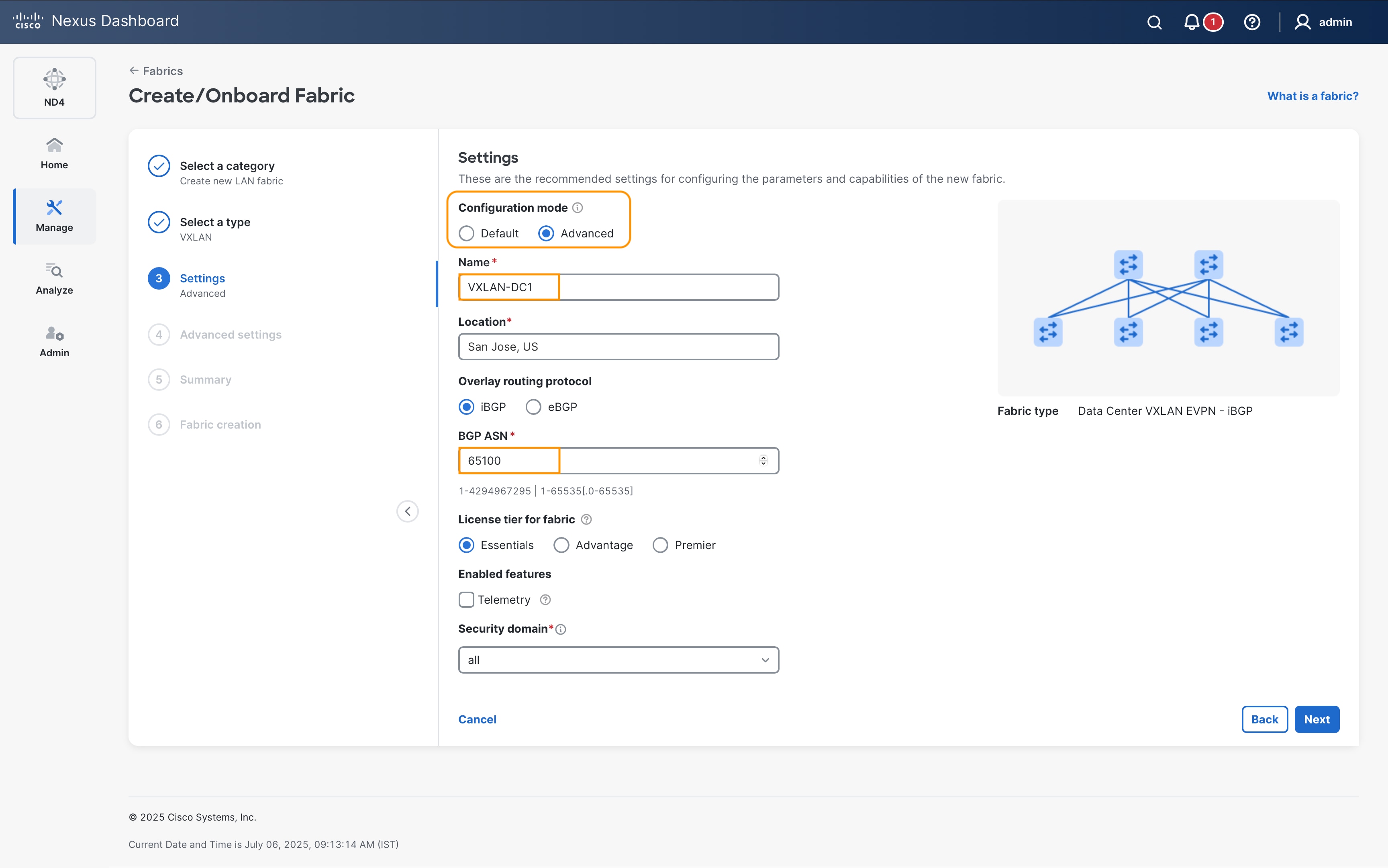
Task: Open the Security domain dropdown
Action: click(618, 660)
